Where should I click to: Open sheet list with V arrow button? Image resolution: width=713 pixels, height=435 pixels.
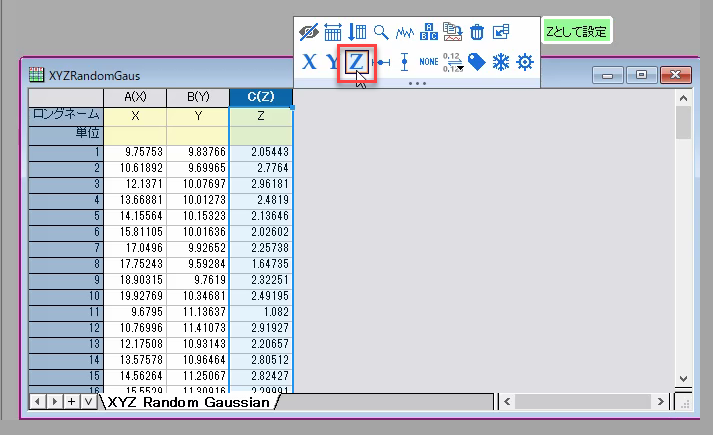(87, 402)
